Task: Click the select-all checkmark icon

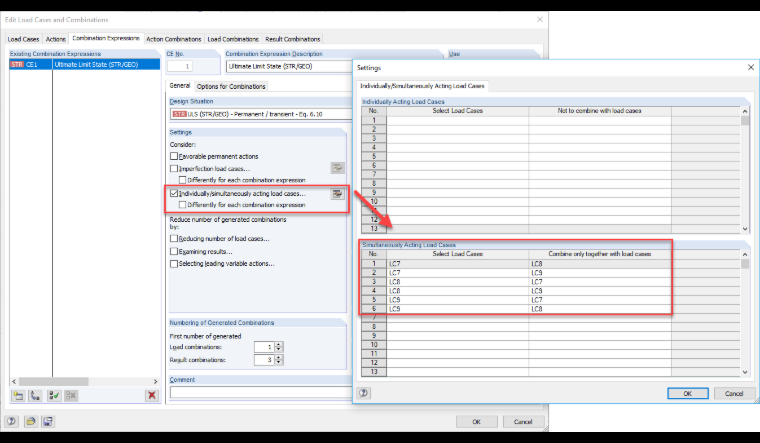Action: point(54,396)
